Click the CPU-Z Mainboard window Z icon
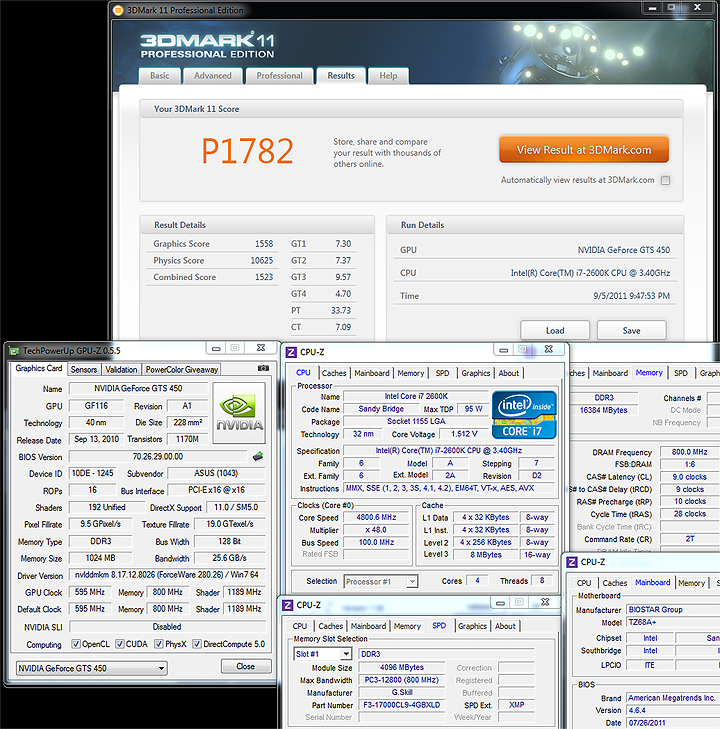This screenshot has height=729, width=720. [572, 562]
